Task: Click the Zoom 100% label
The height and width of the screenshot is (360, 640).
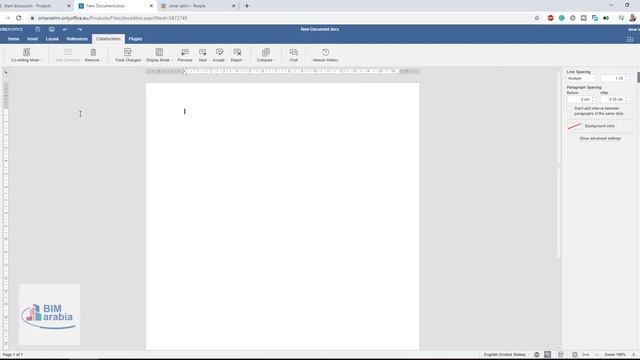Action: pyautogui.click(x=615, y=355)
